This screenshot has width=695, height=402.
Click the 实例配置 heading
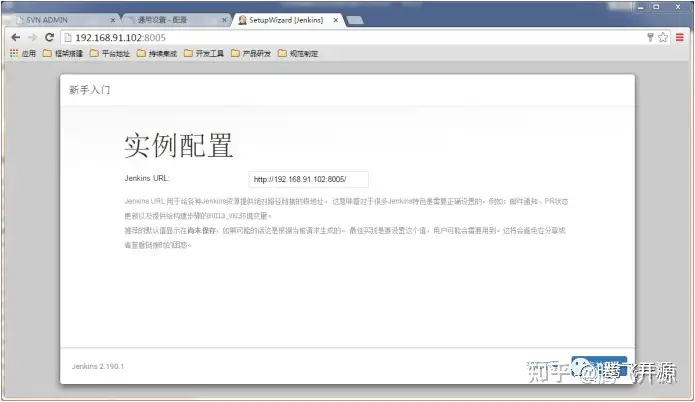[x=179, y=145]
